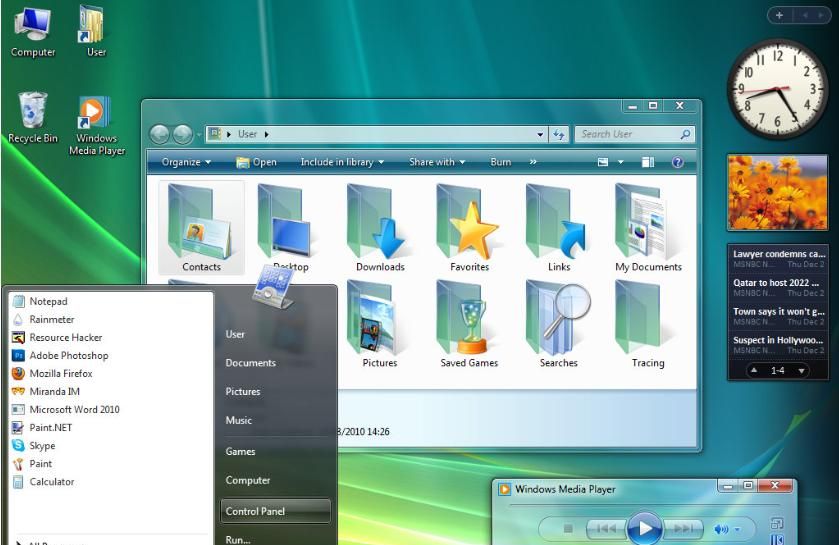Open Paint from the Start menu

pyautogui.click(x=111, y=464)
